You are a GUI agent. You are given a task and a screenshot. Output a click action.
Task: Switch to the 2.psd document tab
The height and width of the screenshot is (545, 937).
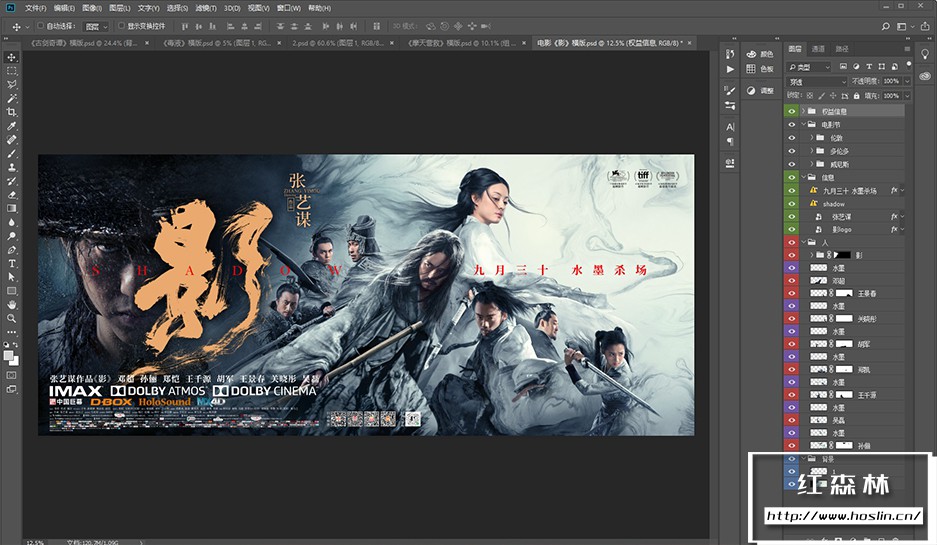pyautogui.click(x=338, y=43)
